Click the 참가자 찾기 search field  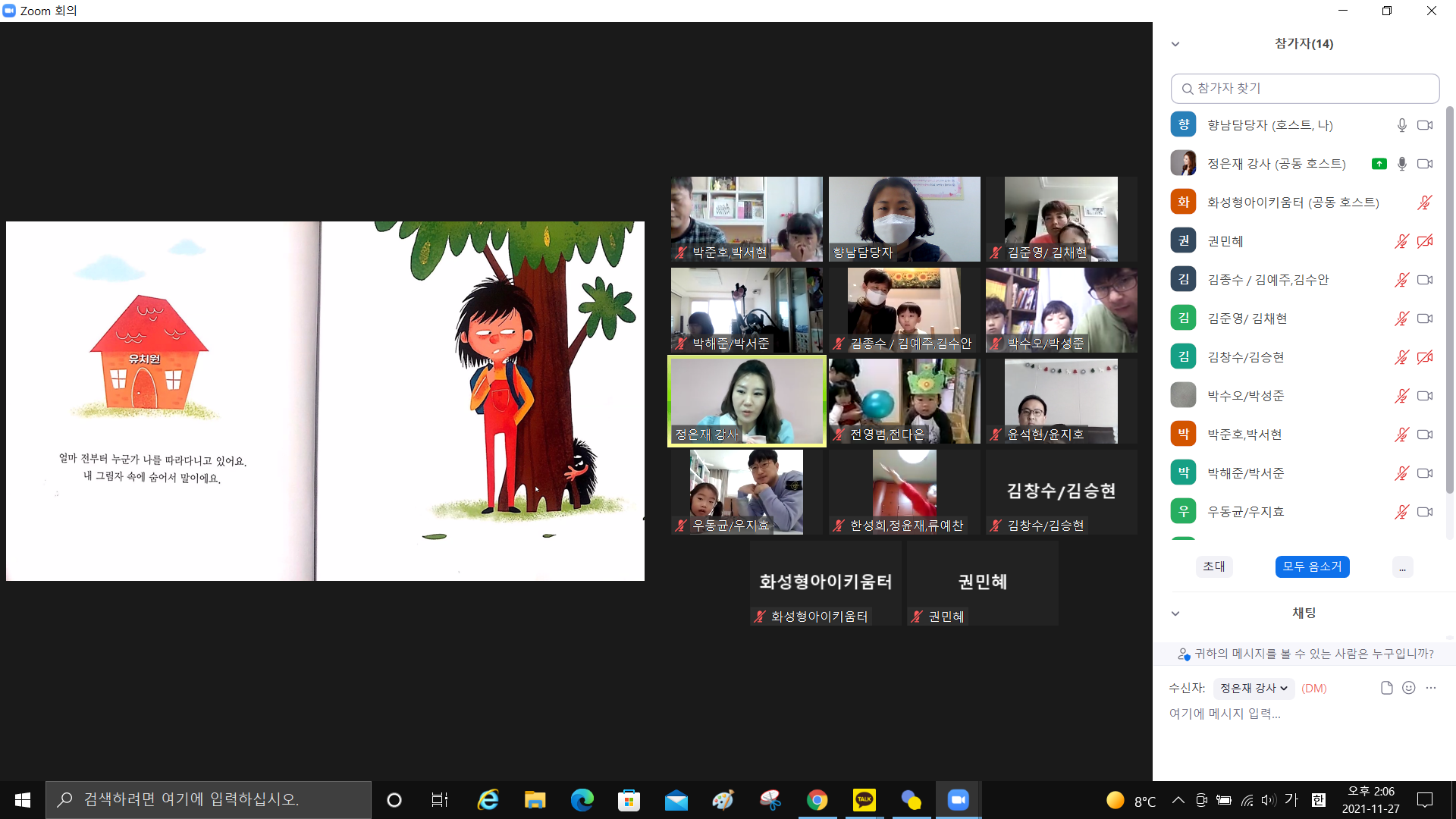pos(1305,89)
